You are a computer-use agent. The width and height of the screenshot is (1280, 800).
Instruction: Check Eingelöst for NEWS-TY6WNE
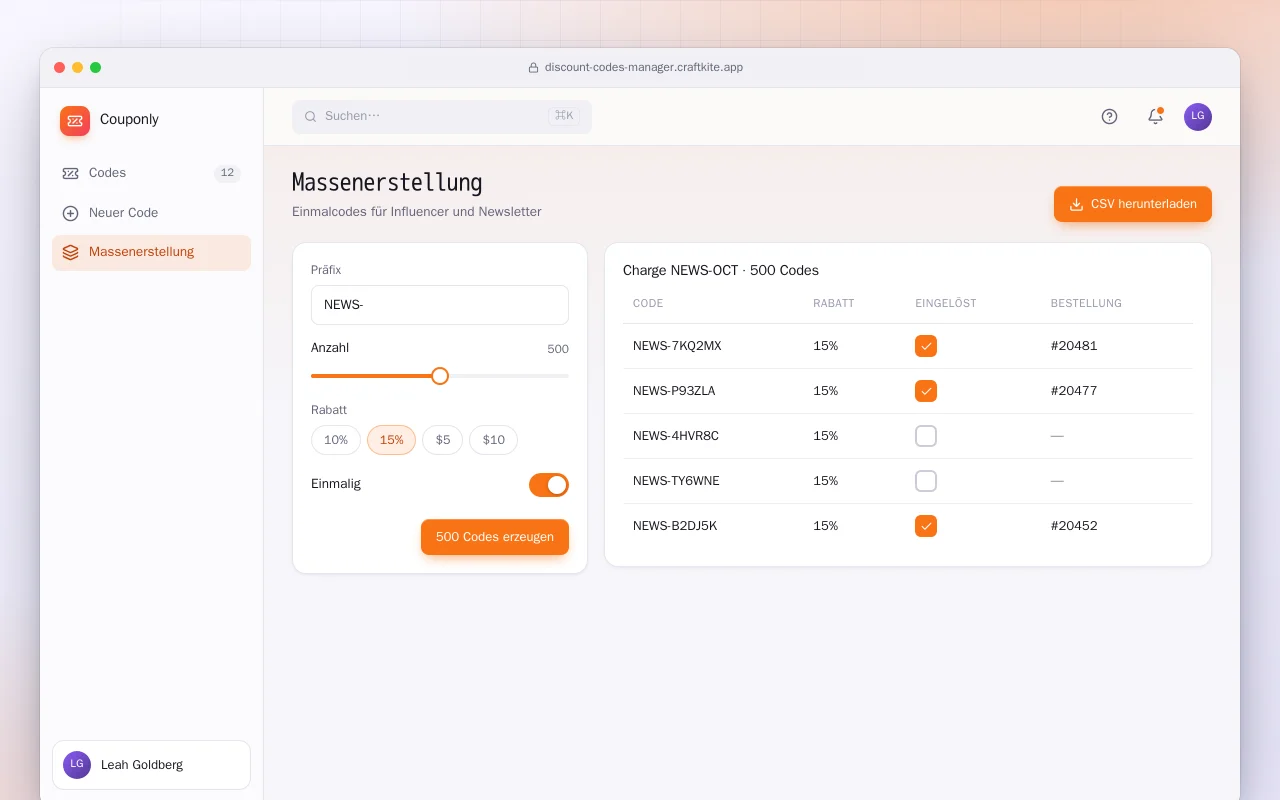pyautogui.click(x=926, y=481)
